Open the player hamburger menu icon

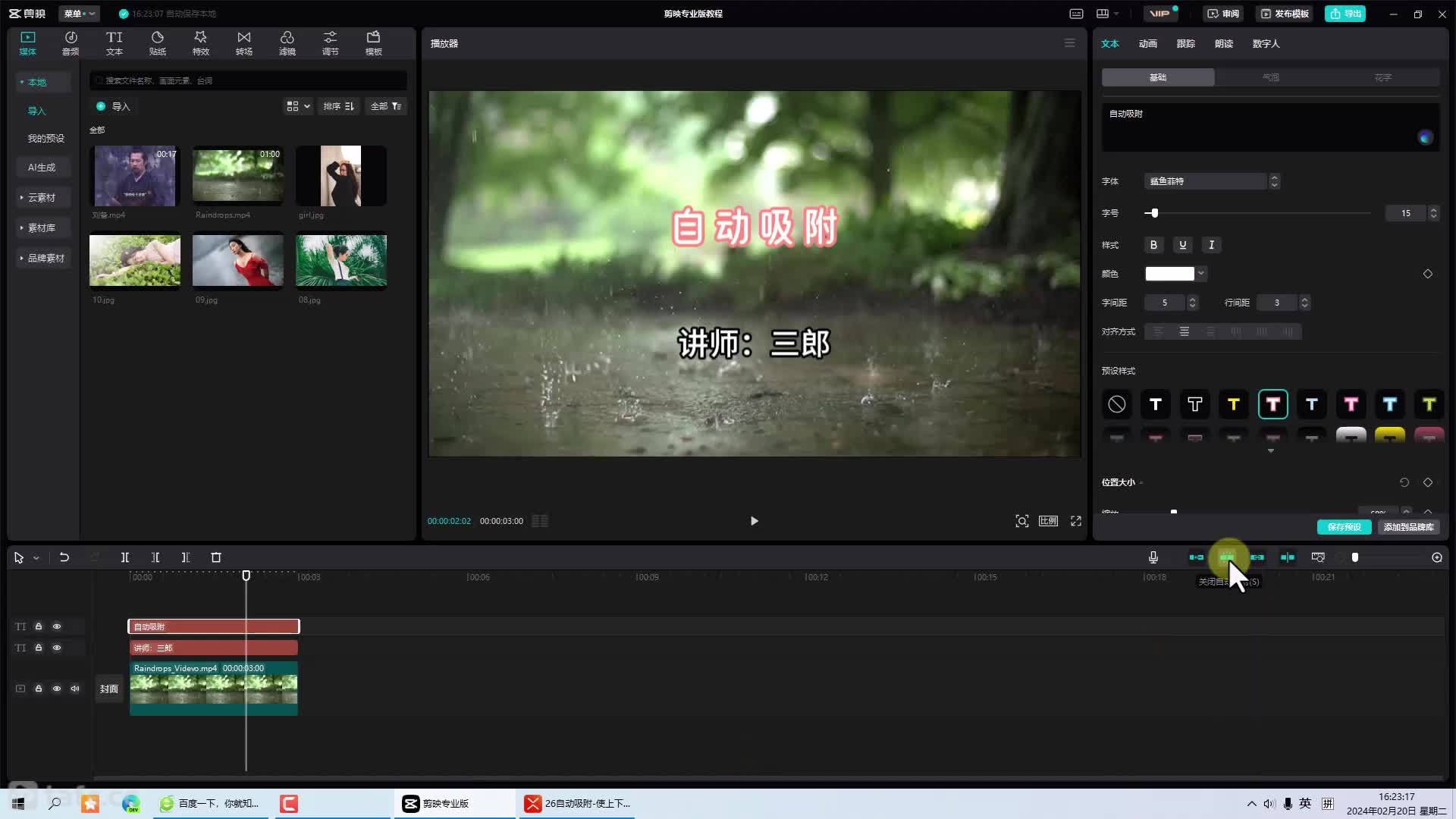tap(1070, 43)
